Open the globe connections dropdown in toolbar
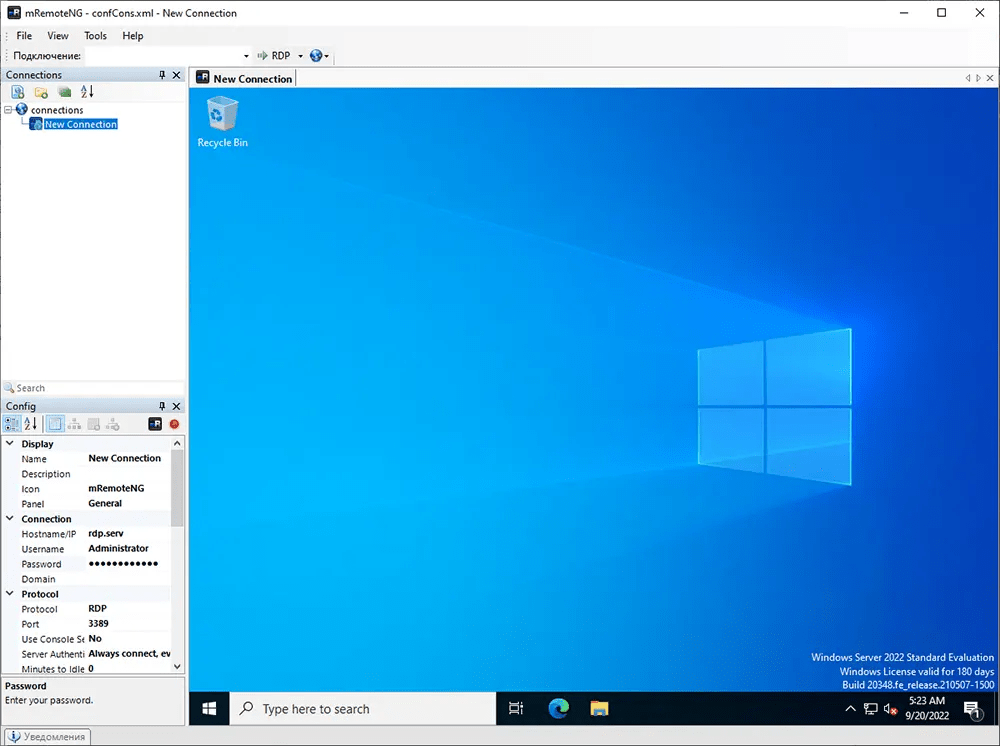Viewport: 1000px width, 746px height. (x=319, y=55)
